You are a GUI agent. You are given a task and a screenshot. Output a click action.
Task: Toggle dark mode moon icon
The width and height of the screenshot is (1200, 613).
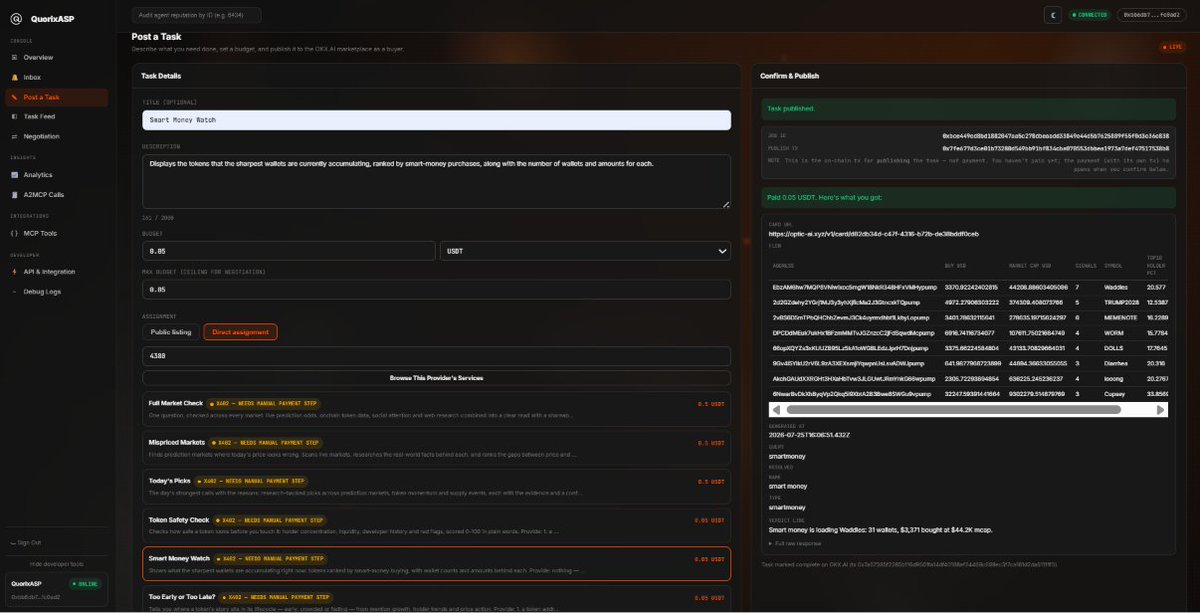point(1052,15)
